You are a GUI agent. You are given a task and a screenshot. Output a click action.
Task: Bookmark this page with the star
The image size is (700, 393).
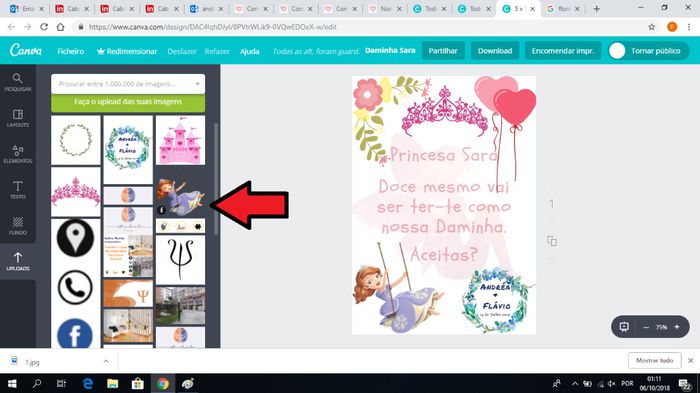point(651,27)
